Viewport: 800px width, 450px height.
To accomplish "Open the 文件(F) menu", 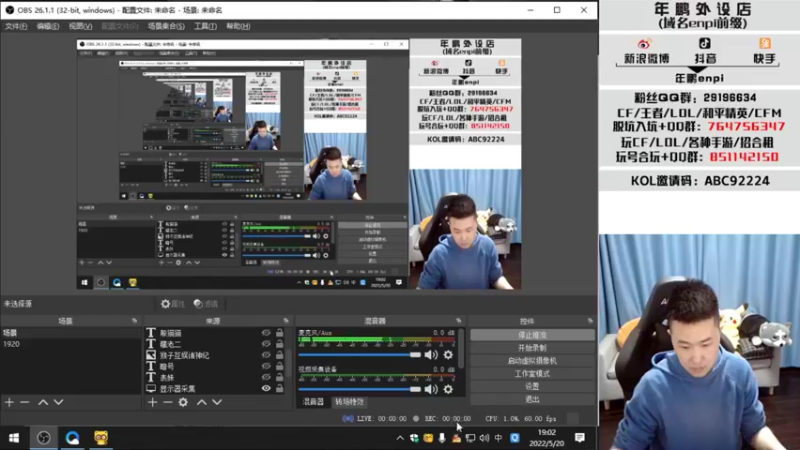I will tap(16, 26).
